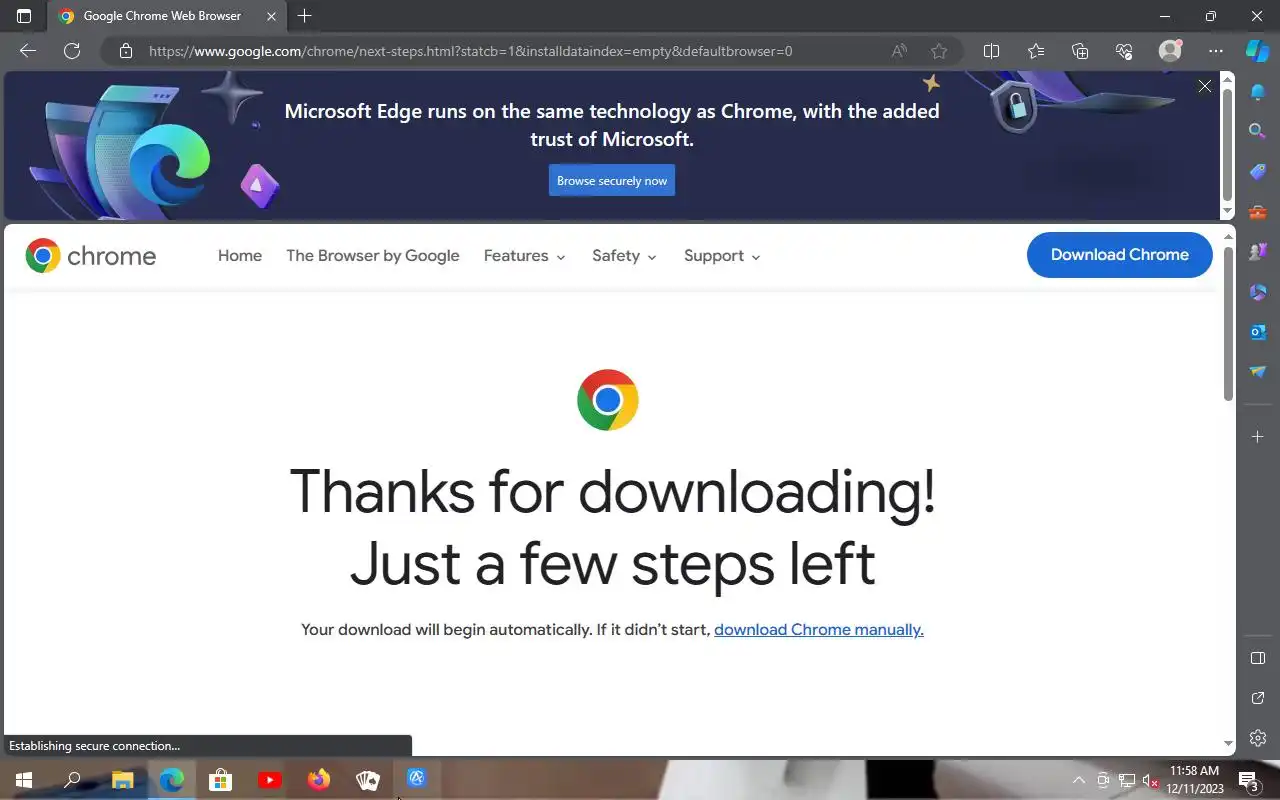View site information via the lock icon

(125, 51)
